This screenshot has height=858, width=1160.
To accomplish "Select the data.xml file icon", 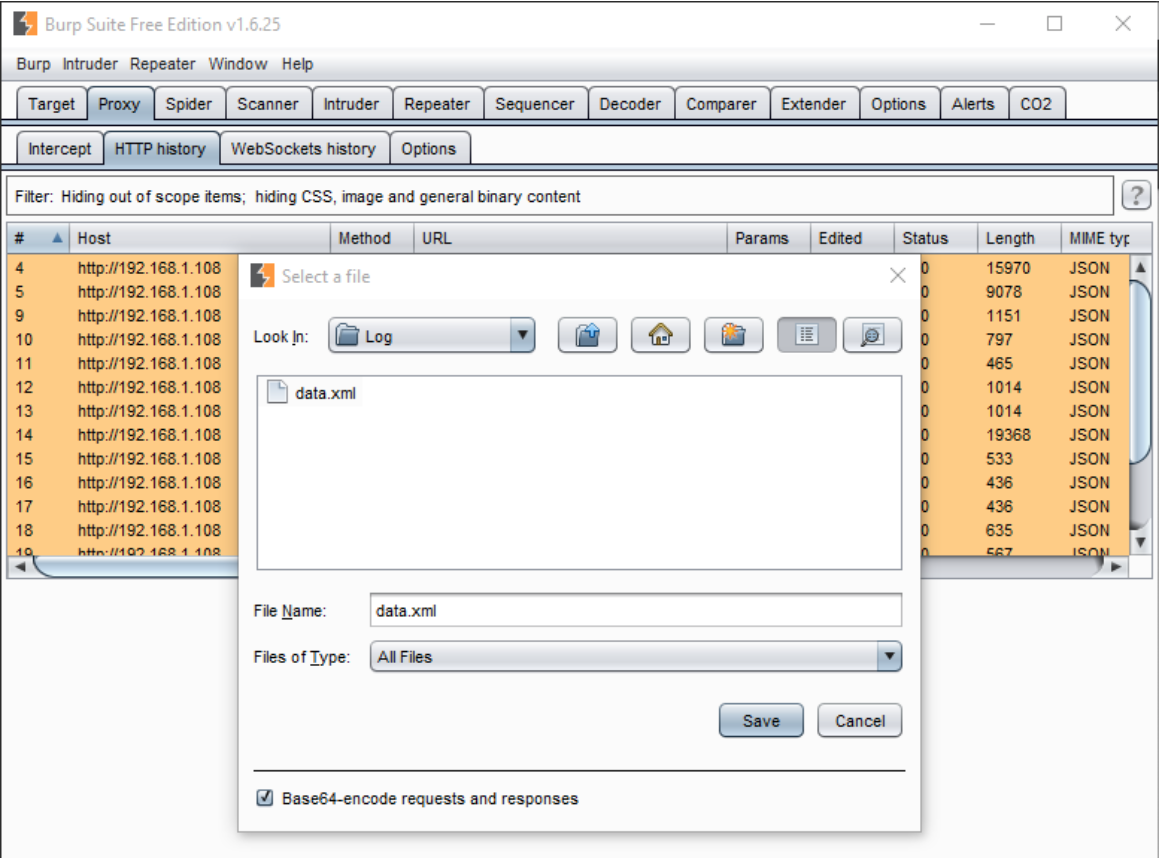I will coord(277,392).
